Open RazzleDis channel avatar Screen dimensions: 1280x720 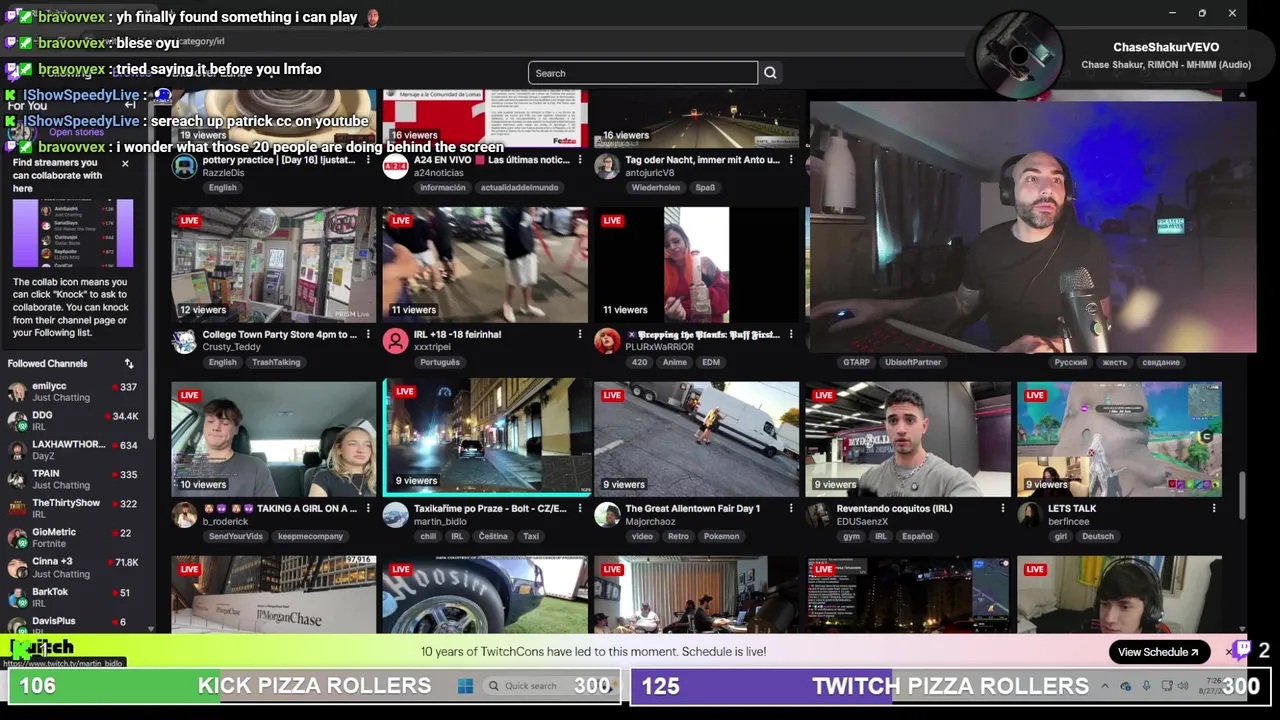(x=184, y=167)
